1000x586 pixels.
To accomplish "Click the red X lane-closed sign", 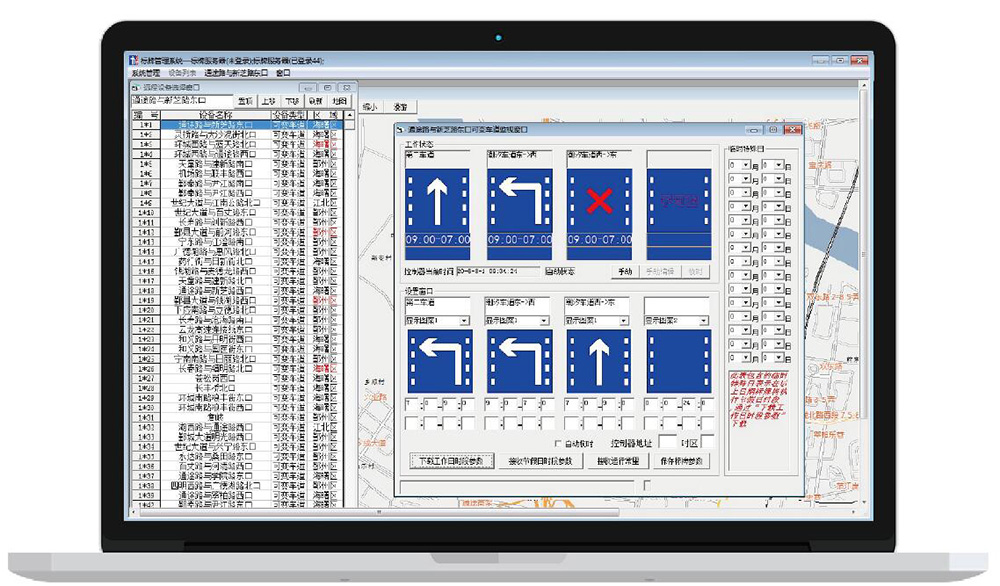I will [x=599, y=205].
